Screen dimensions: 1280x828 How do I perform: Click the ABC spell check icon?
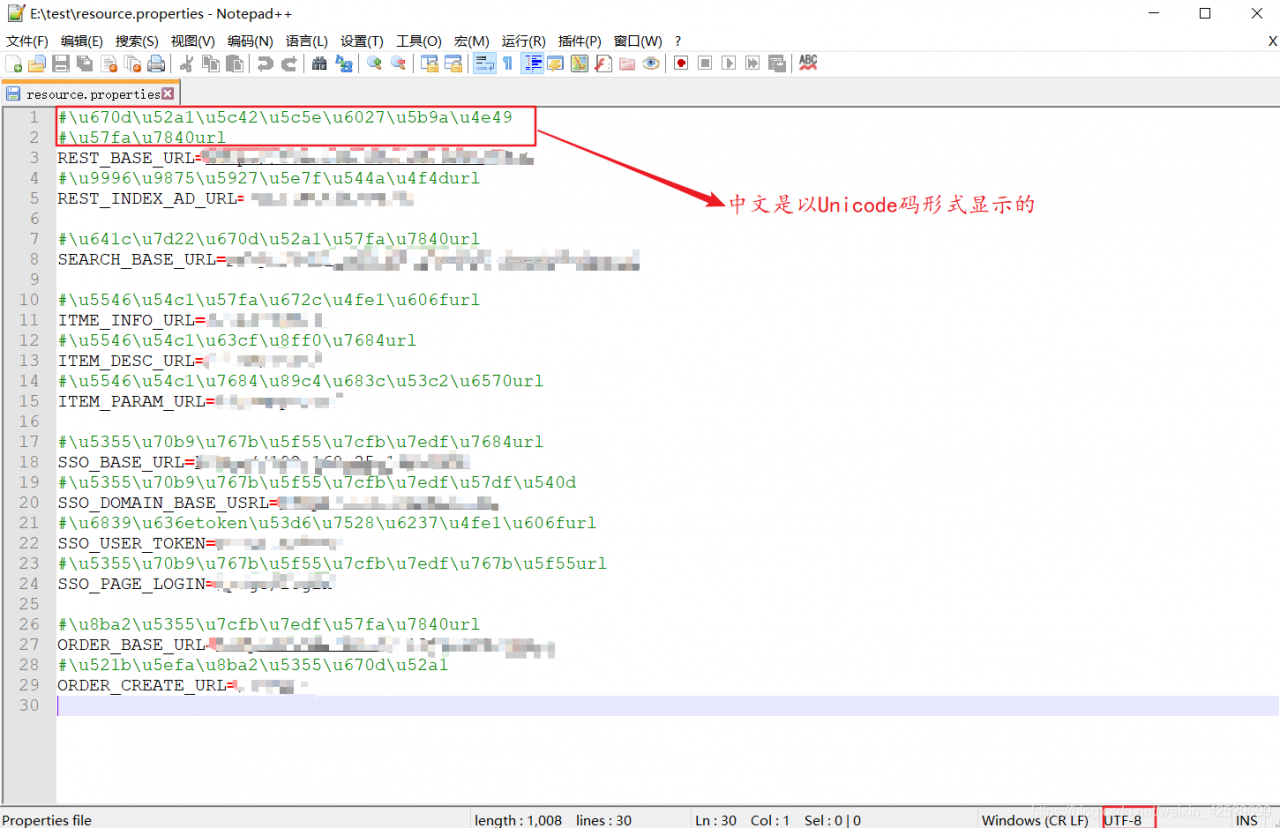[x=808, y=64]
